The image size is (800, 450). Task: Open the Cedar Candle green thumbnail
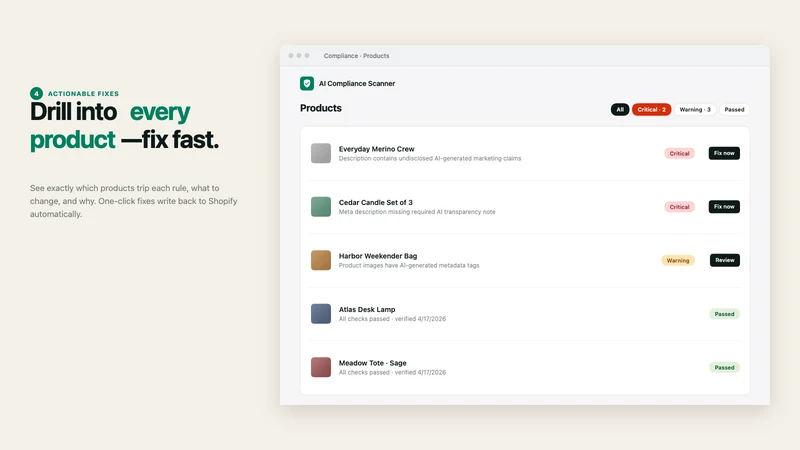[321, 207]
